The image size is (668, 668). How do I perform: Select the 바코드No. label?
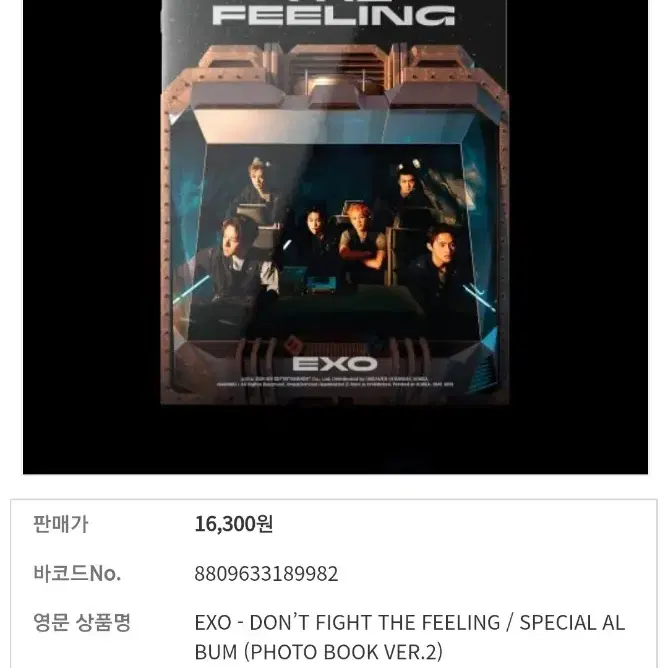(x=77, y=573)
